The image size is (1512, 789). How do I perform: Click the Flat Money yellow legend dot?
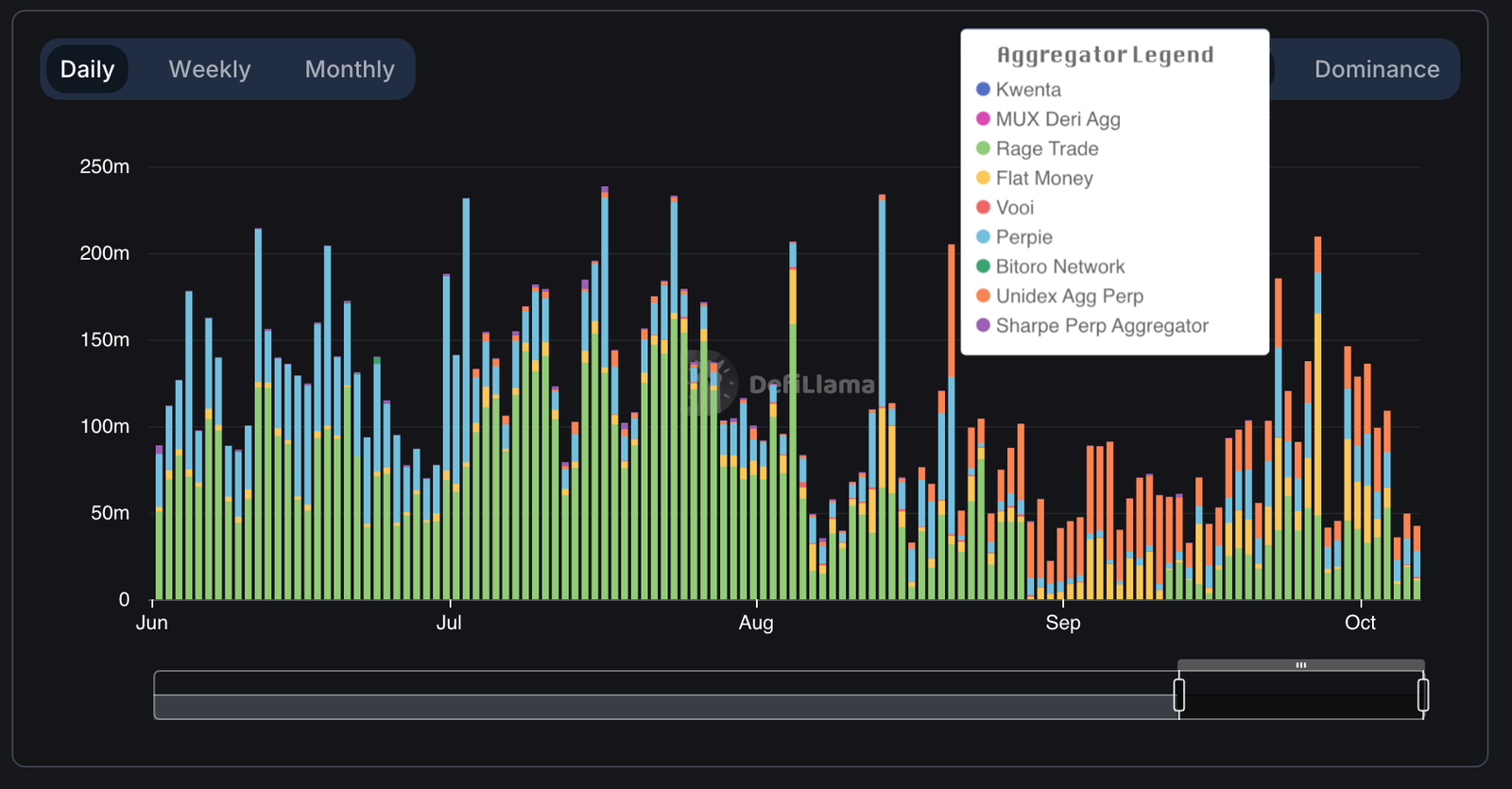(x=983, y=178)
